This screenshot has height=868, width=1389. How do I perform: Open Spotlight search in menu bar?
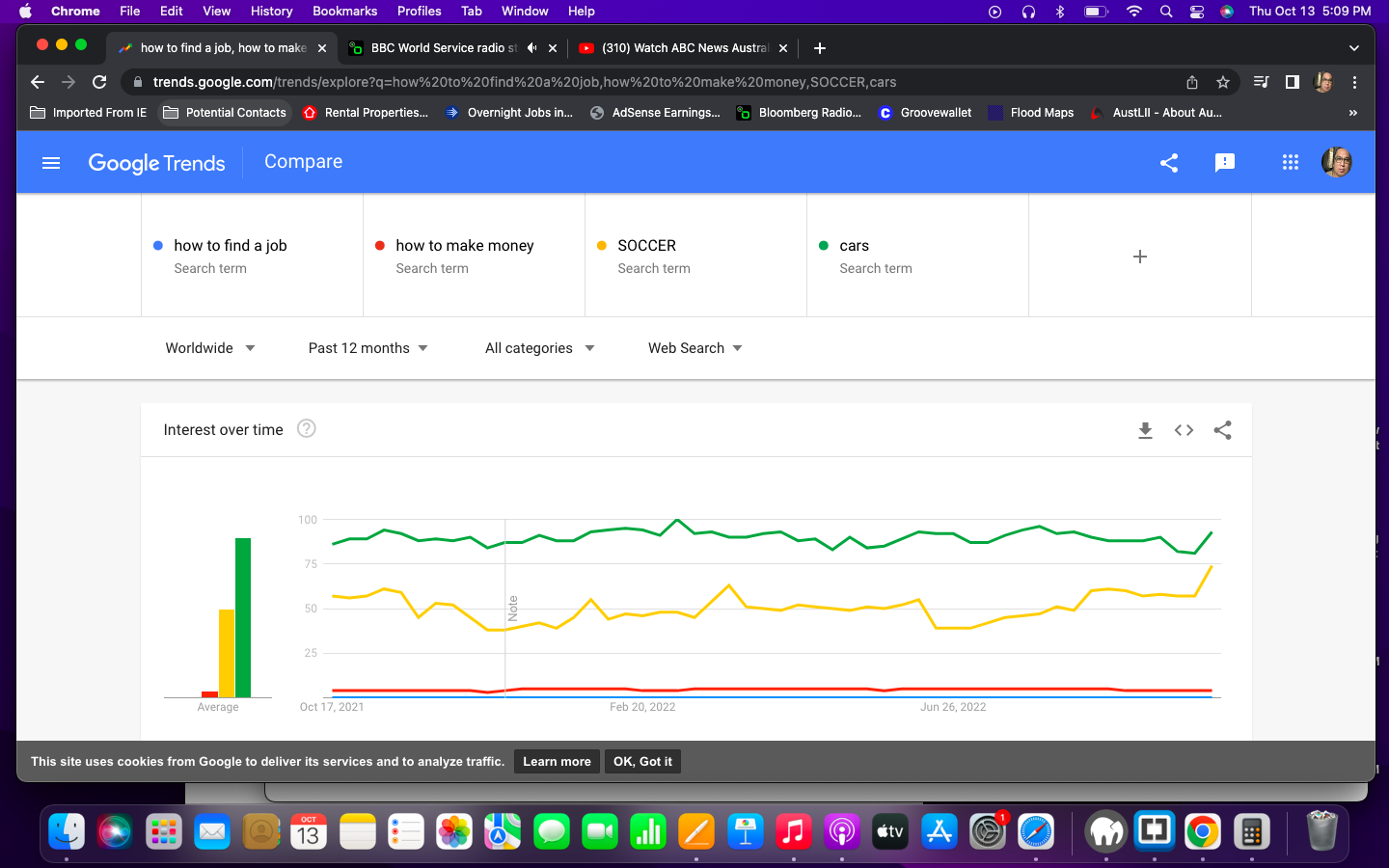click(1166, 12)
